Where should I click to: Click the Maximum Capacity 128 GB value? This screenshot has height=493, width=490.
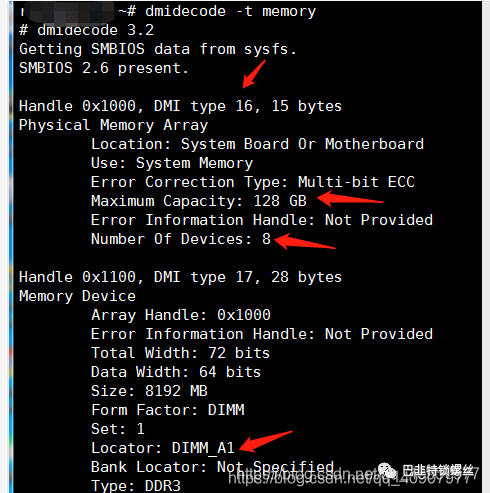(280, 201)
